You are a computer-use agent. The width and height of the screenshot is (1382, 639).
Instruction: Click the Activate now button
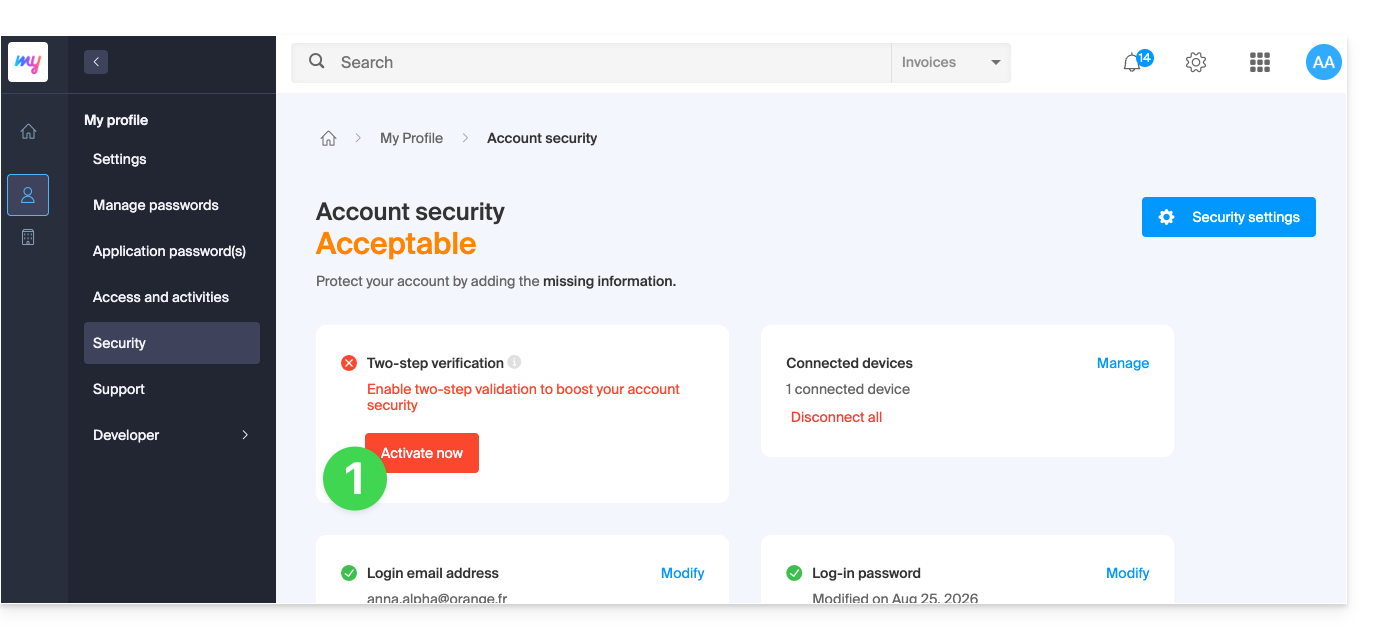(422, 453)
